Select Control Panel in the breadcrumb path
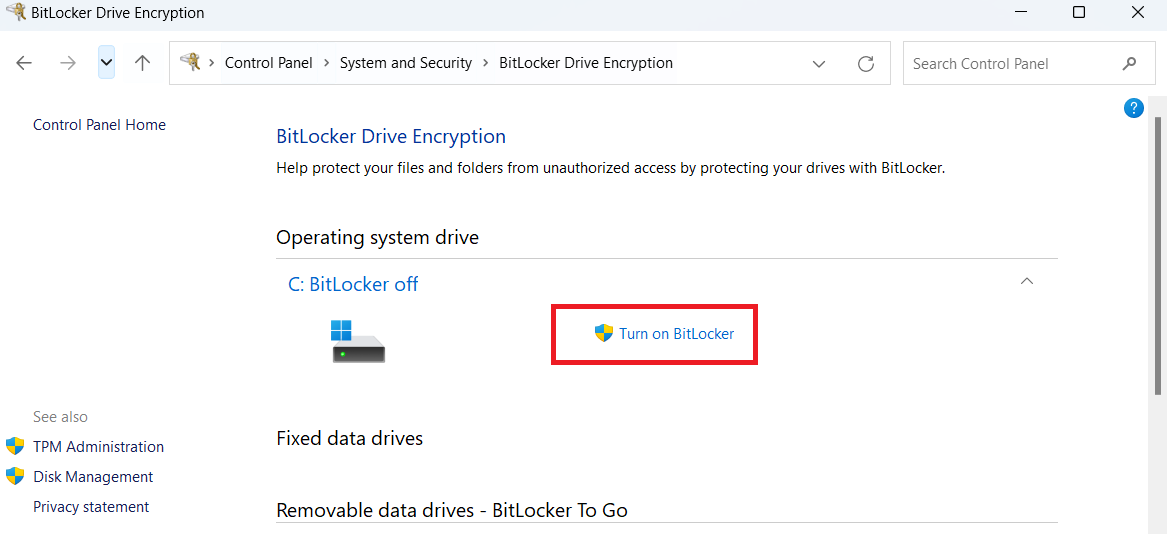This screenshot has width=1167, height=534. point(269,63)
